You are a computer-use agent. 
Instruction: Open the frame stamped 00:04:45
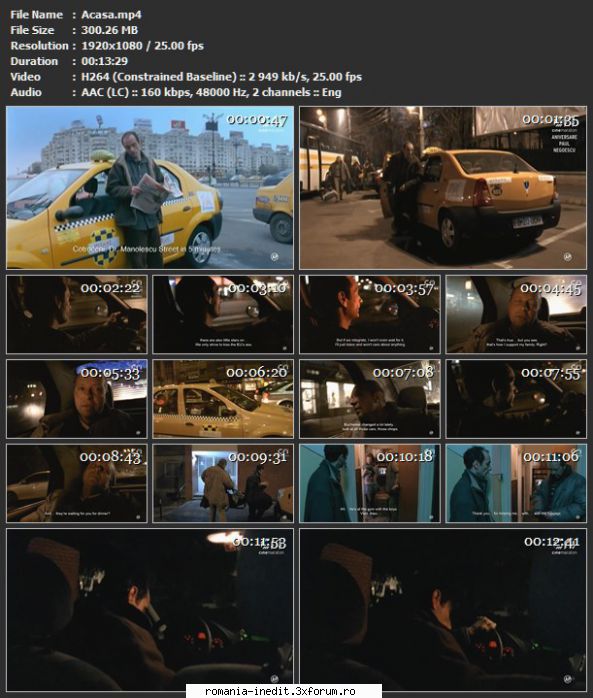pos(516,314)
